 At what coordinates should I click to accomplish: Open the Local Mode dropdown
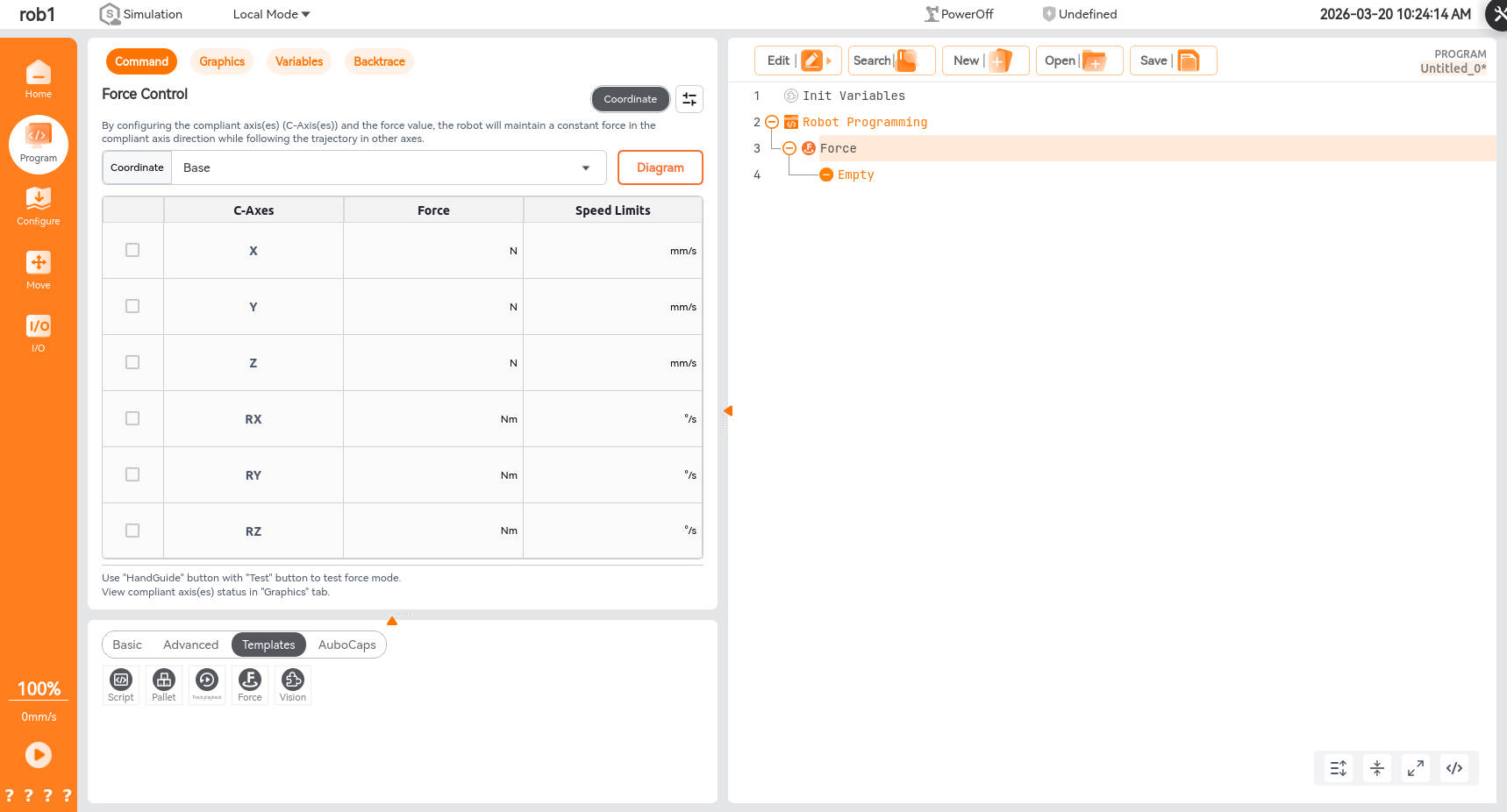click(271, 14)
